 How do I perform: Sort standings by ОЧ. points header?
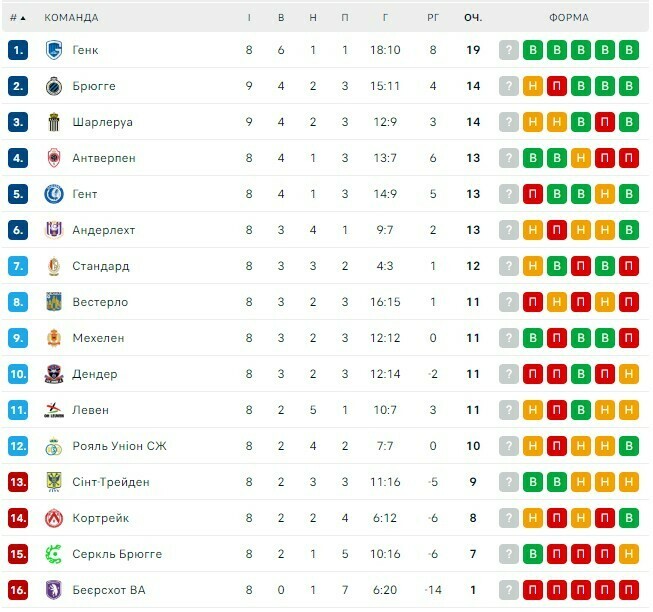point(473,18)
